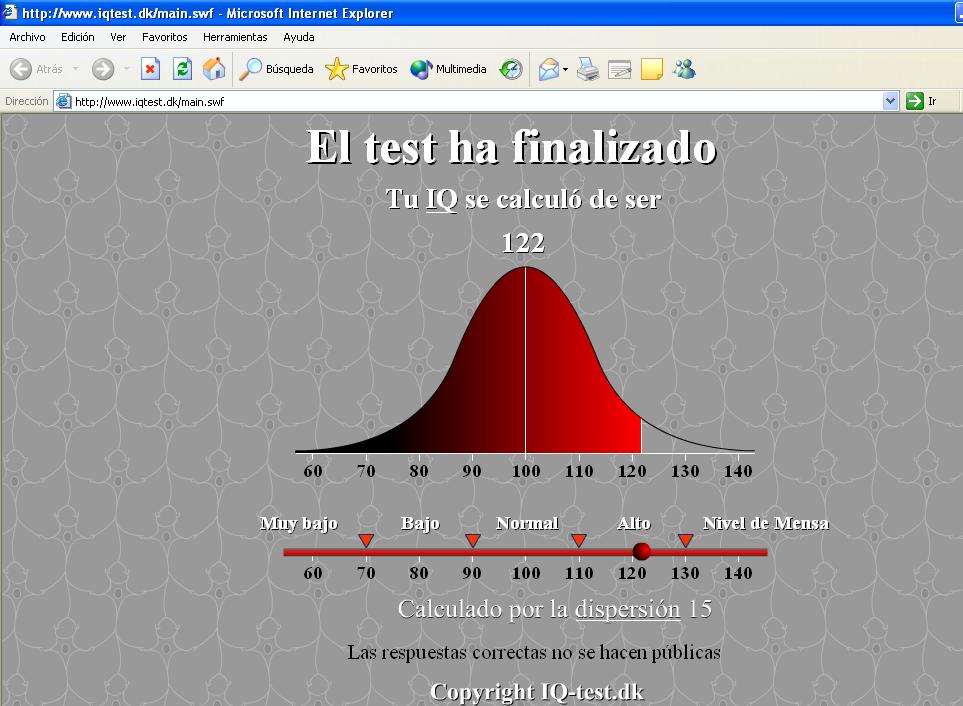
Task: Open History clock icon
Action: [510, 69]
